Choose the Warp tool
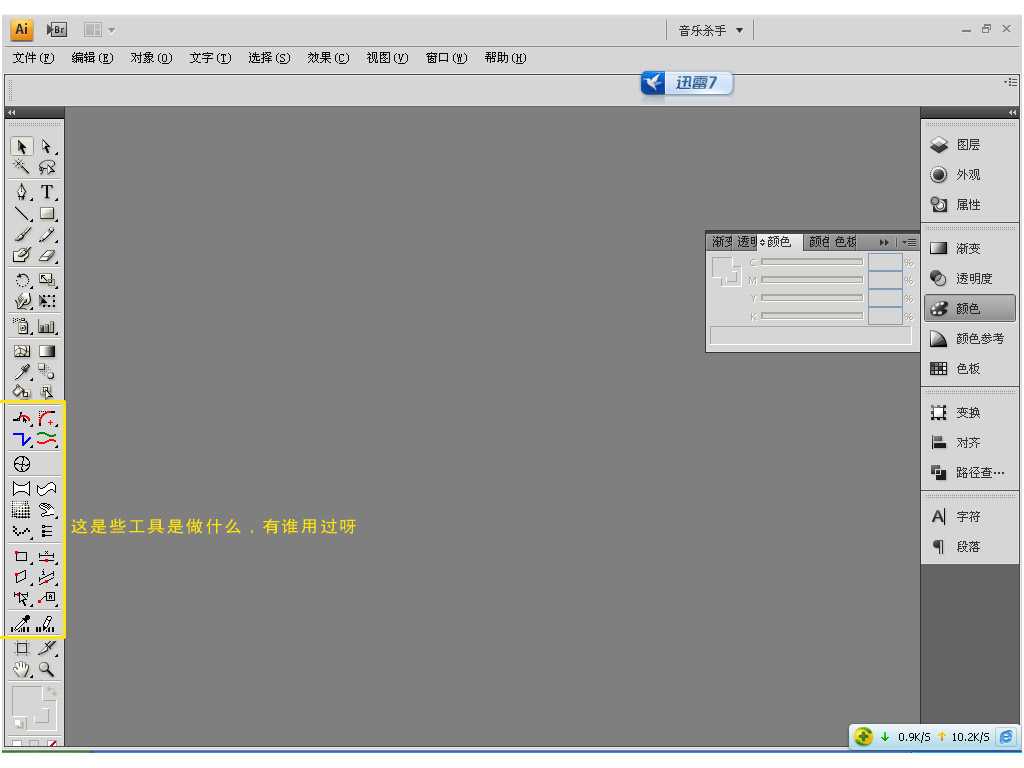 pyautogui.click(x=22, y=300)
